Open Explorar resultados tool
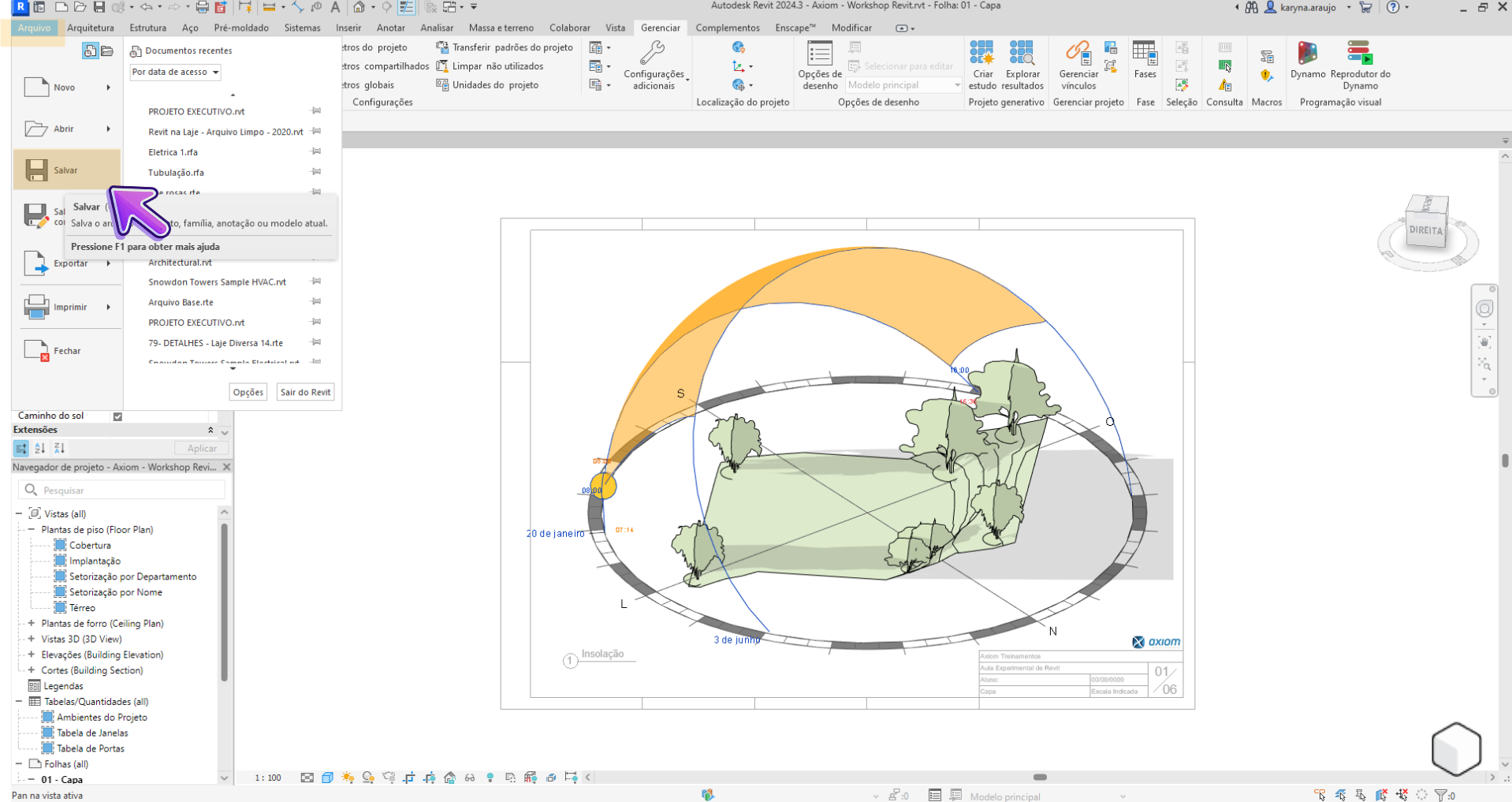 tap(1022, 65)
